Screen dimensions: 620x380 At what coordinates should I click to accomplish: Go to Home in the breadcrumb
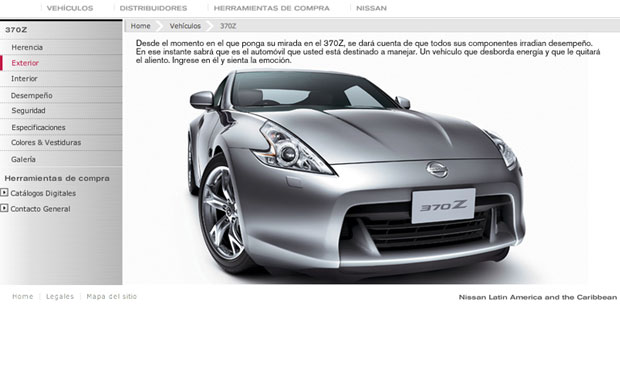140,26
